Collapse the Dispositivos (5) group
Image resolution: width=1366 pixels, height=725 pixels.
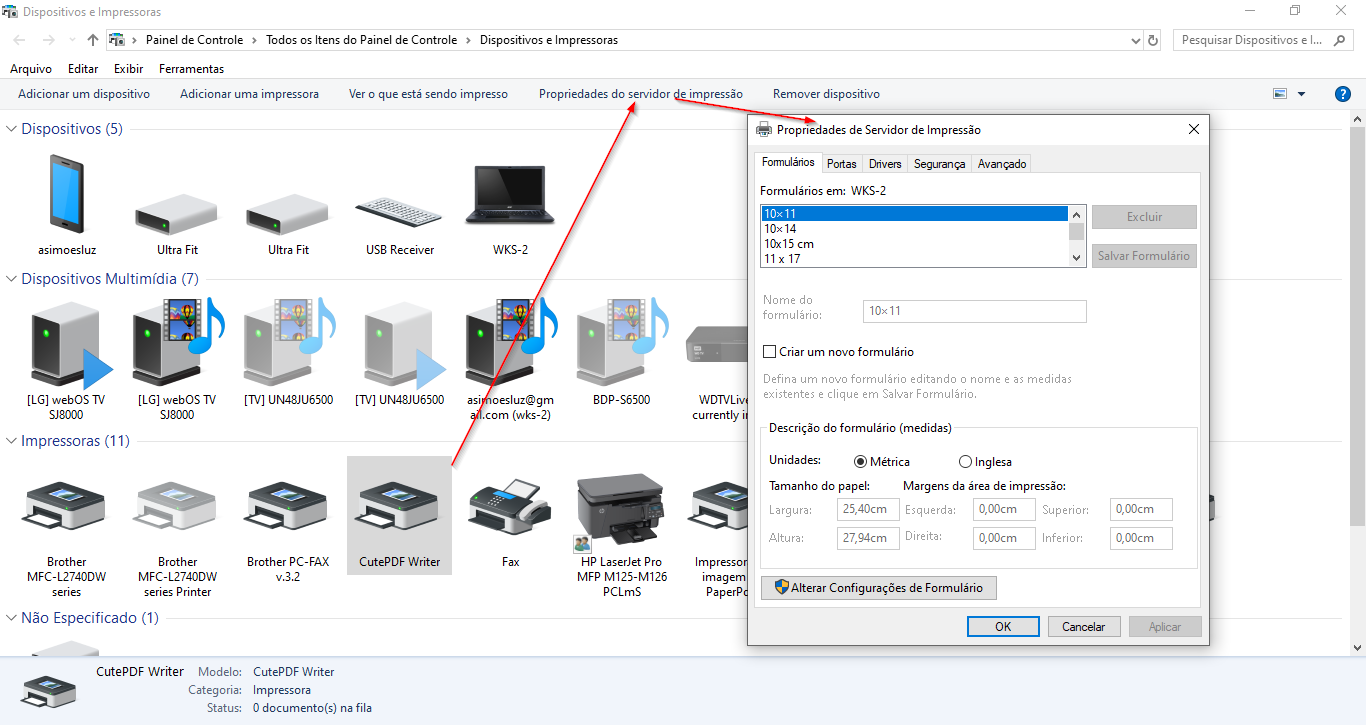click(x=12, y=129)
